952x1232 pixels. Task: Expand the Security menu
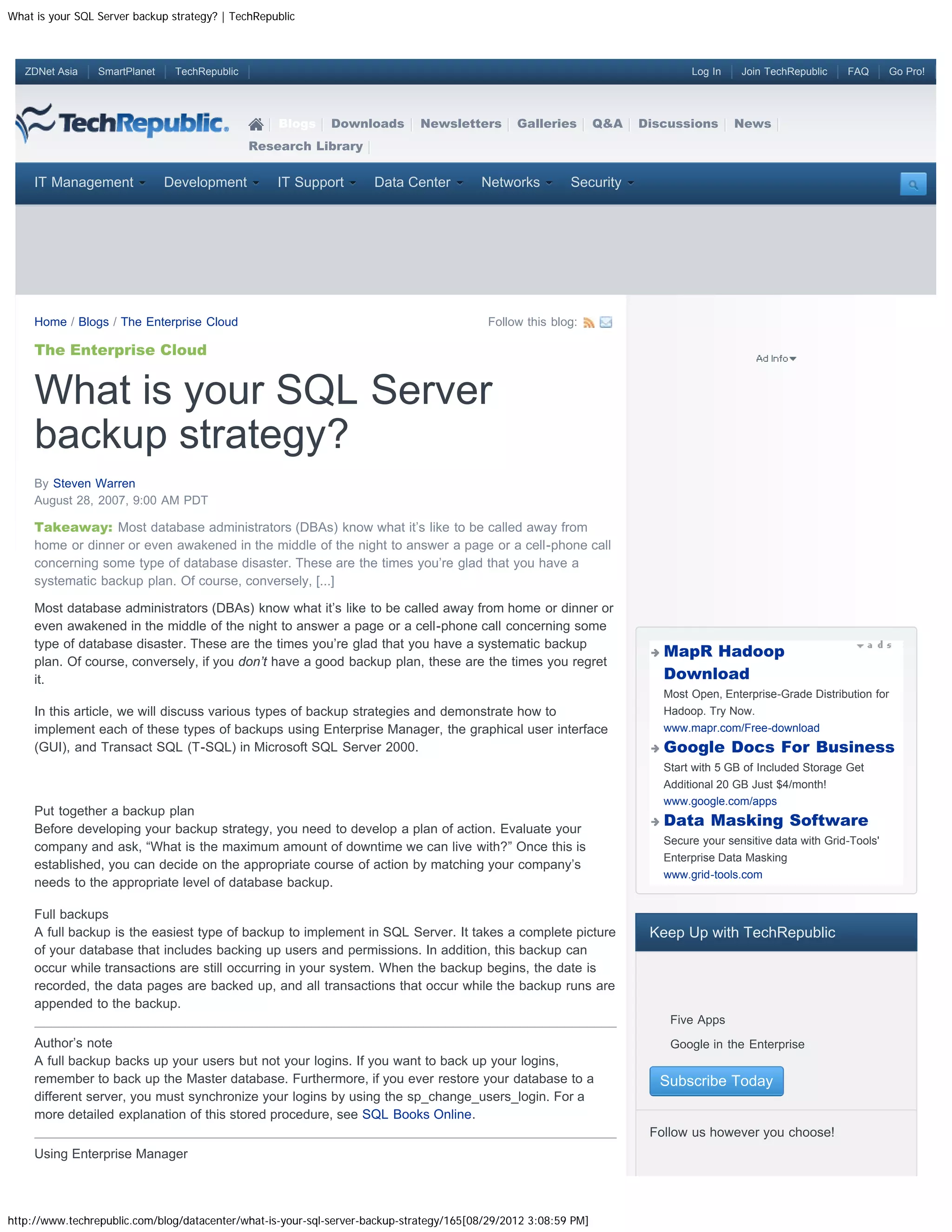pyautogui.click(x=602, y=182)
